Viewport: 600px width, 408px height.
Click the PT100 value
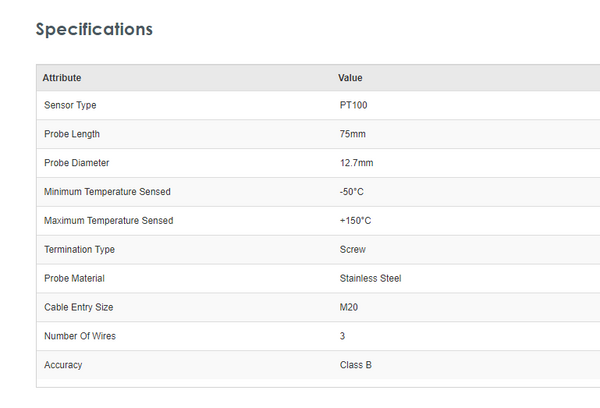pyautogui.click(x=353, y=105)
